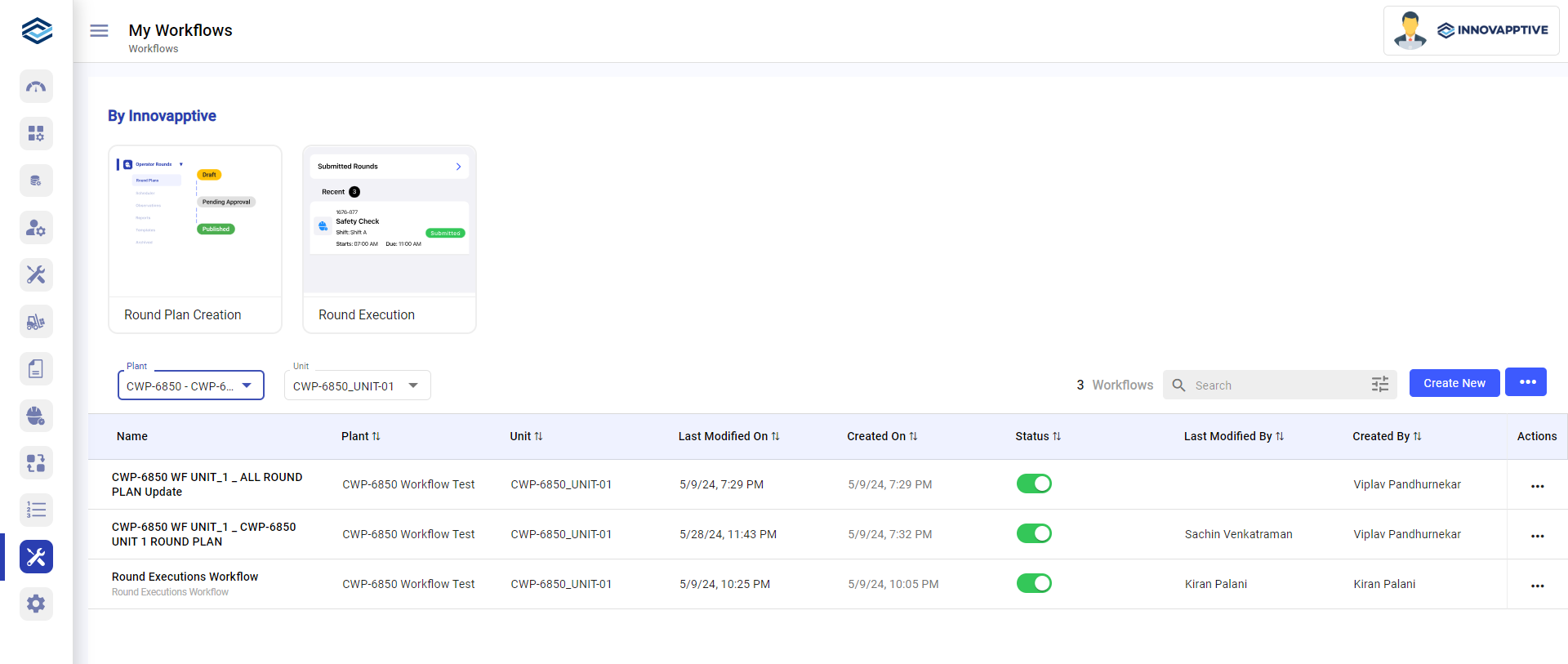Open the document form icon in sidebar

pyautogui.click(x=36, y=369)
